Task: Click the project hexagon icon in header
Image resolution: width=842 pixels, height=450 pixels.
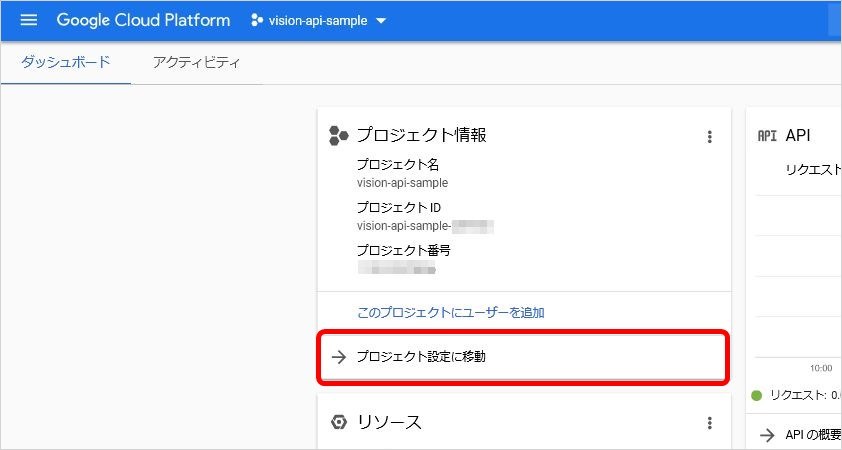Action: coord(257,20)
